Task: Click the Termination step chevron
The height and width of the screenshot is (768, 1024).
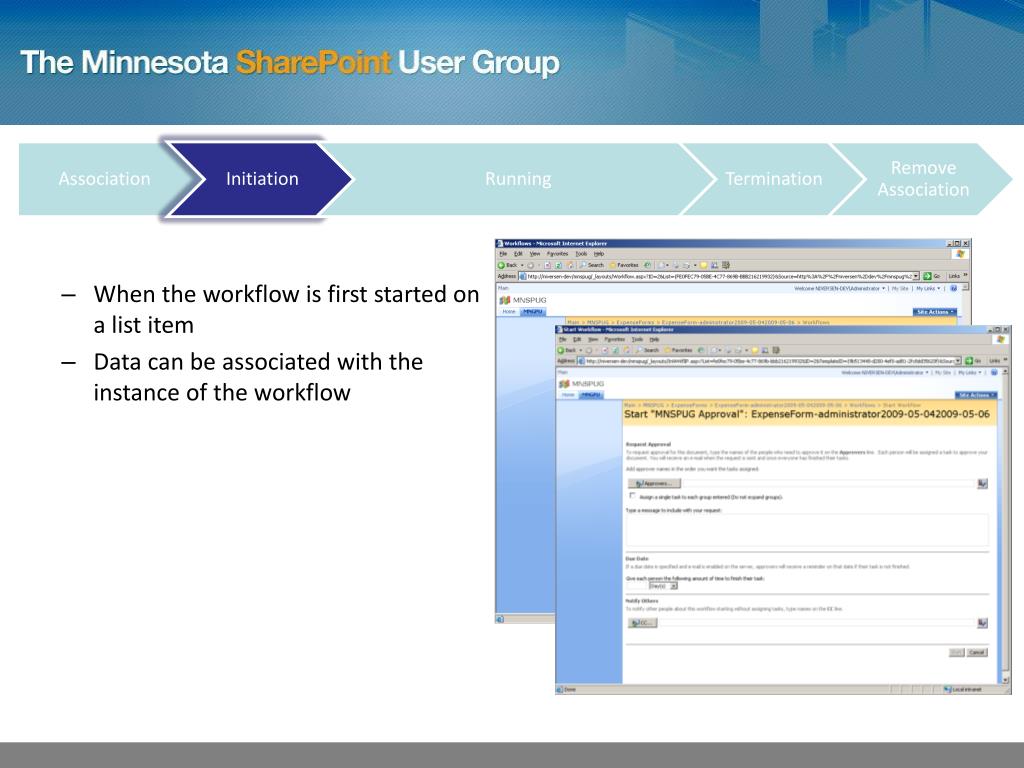Action: [x=773, y=179]
